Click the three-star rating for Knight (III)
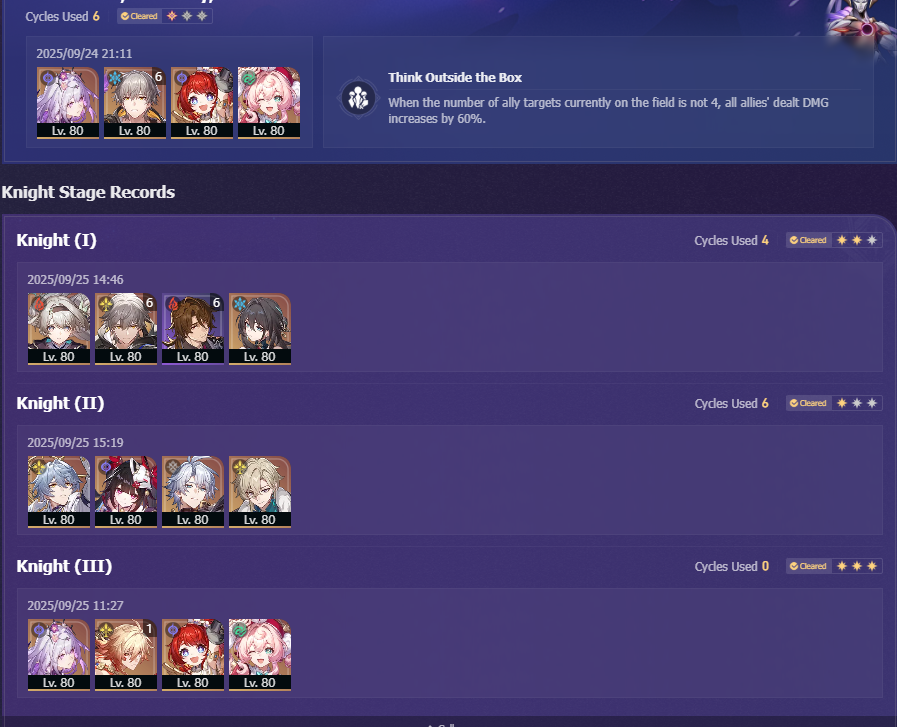Viewport: 897px width, 727px height. 857,566
